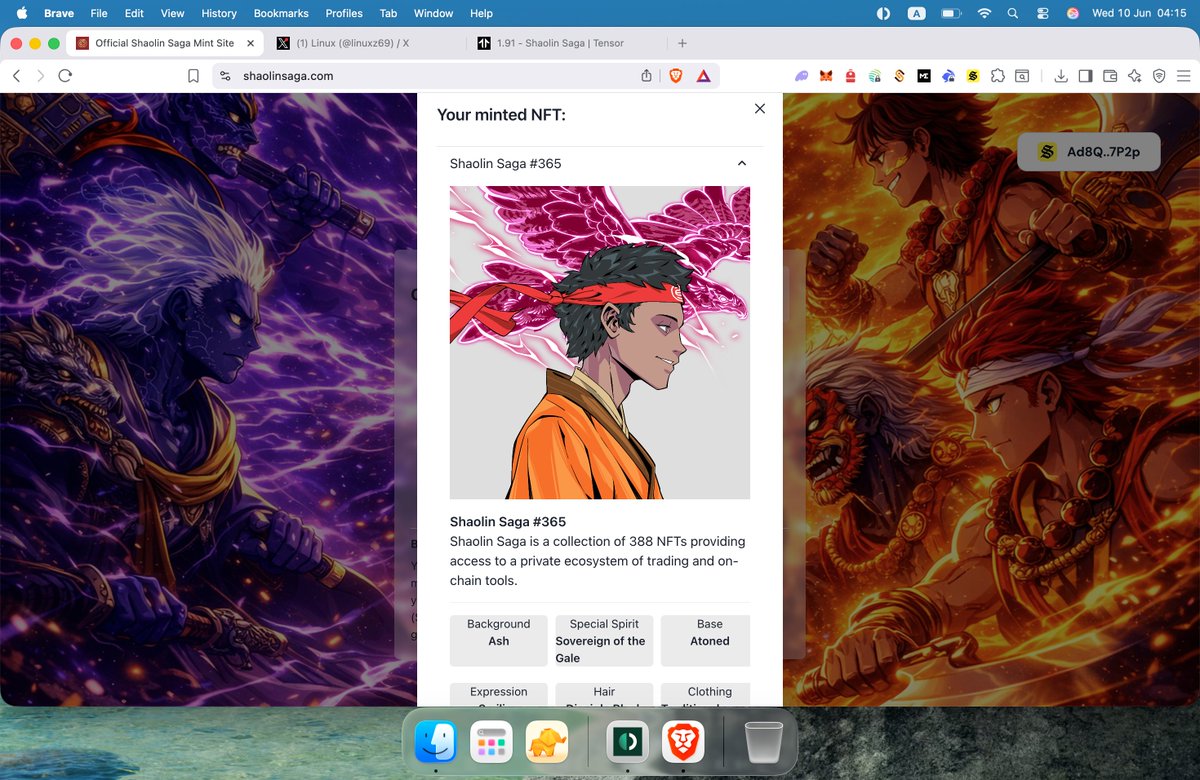
Task: Open Finder from the Dock
Action: [435, 742]
